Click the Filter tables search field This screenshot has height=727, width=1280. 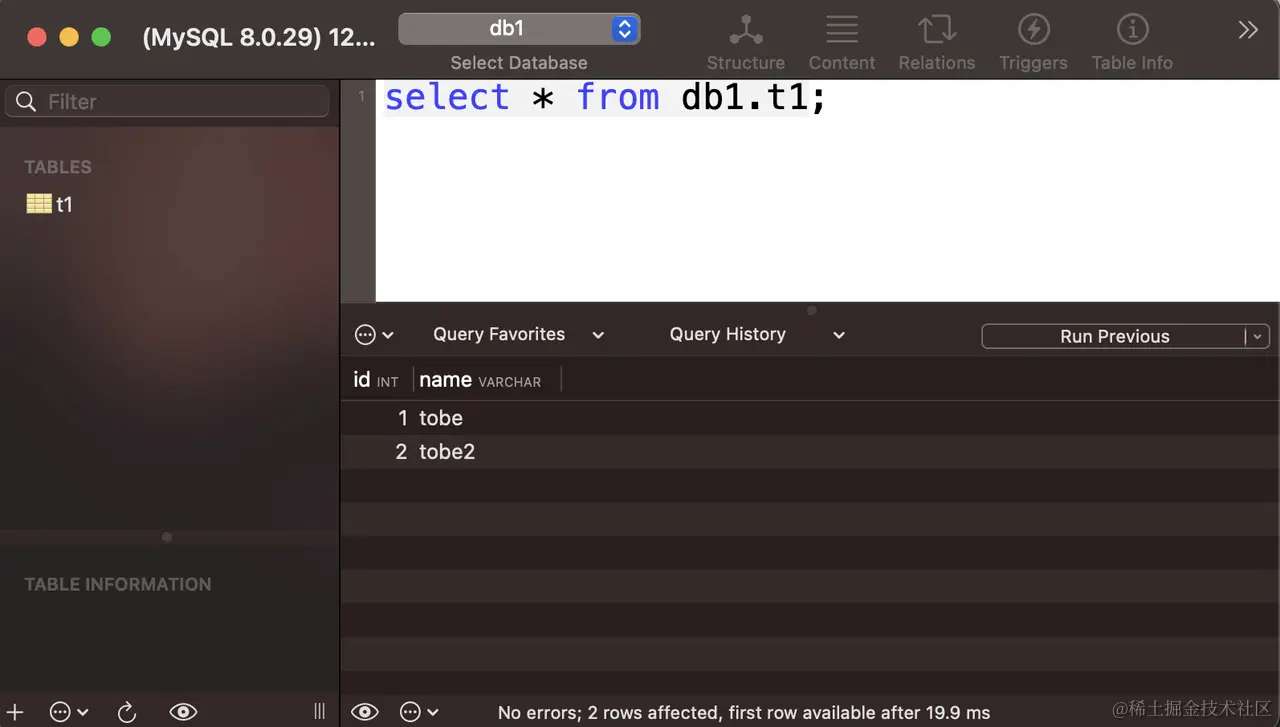click(x=167, y=101)
